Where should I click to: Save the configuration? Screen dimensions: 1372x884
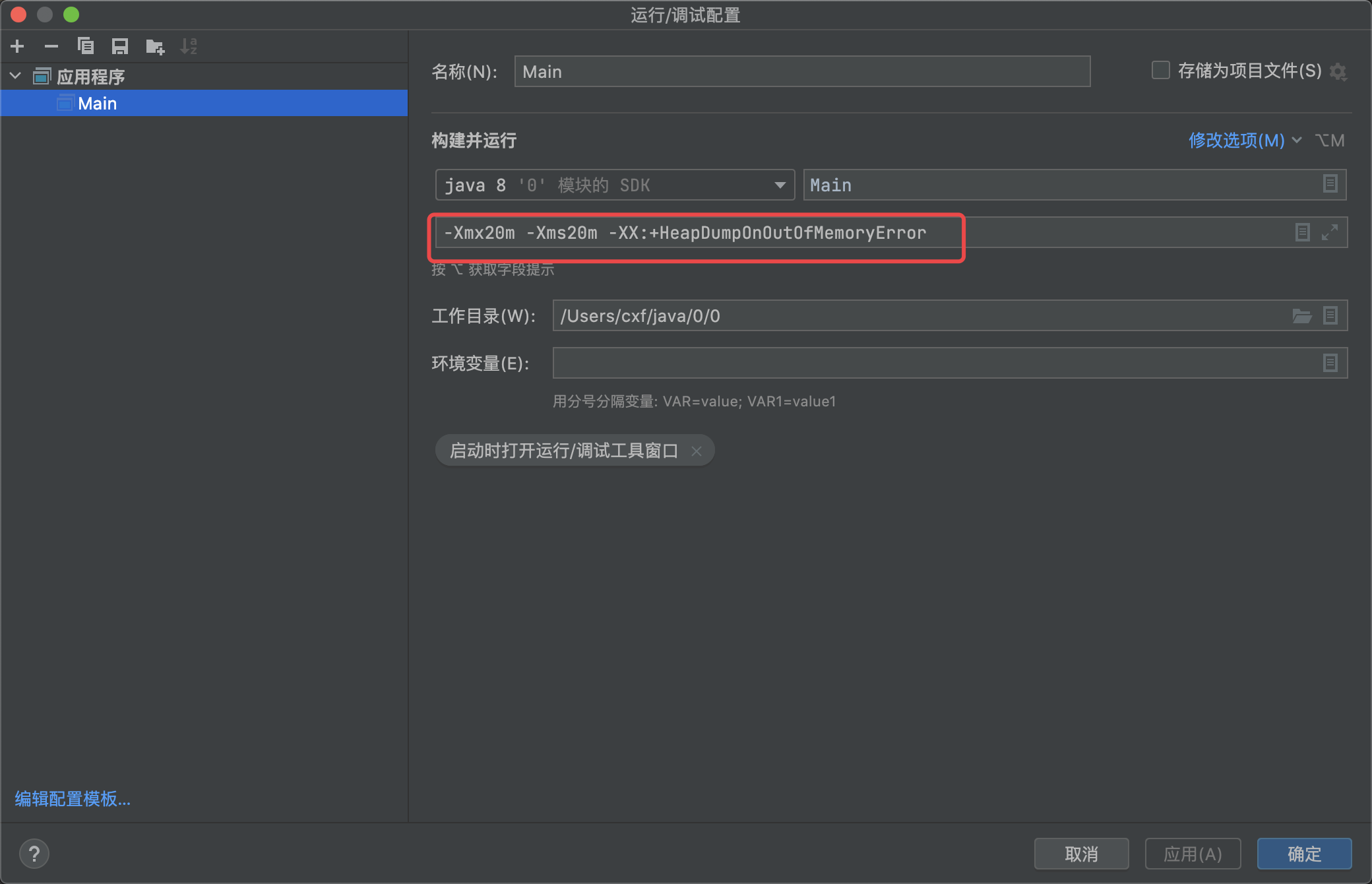[120, 46]
